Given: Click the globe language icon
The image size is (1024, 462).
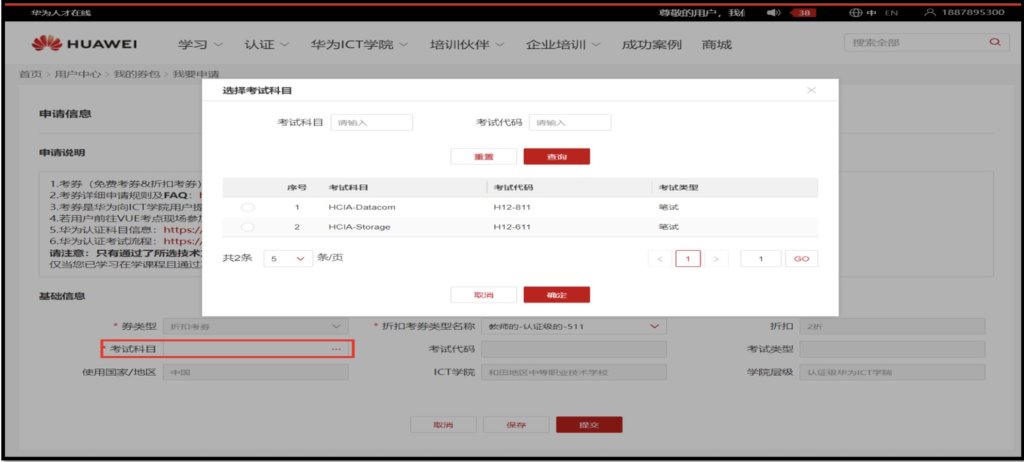Looking at the screenshot, I should click(x=855, y=12).
